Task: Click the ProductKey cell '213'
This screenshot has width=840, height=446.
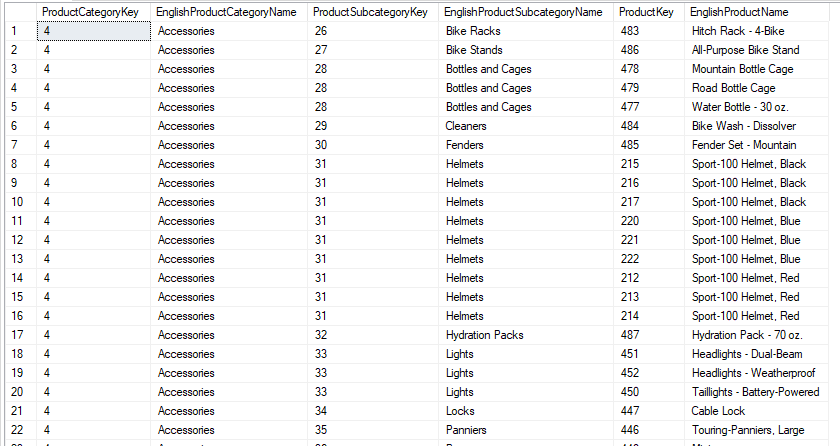Action: (649, 297)
